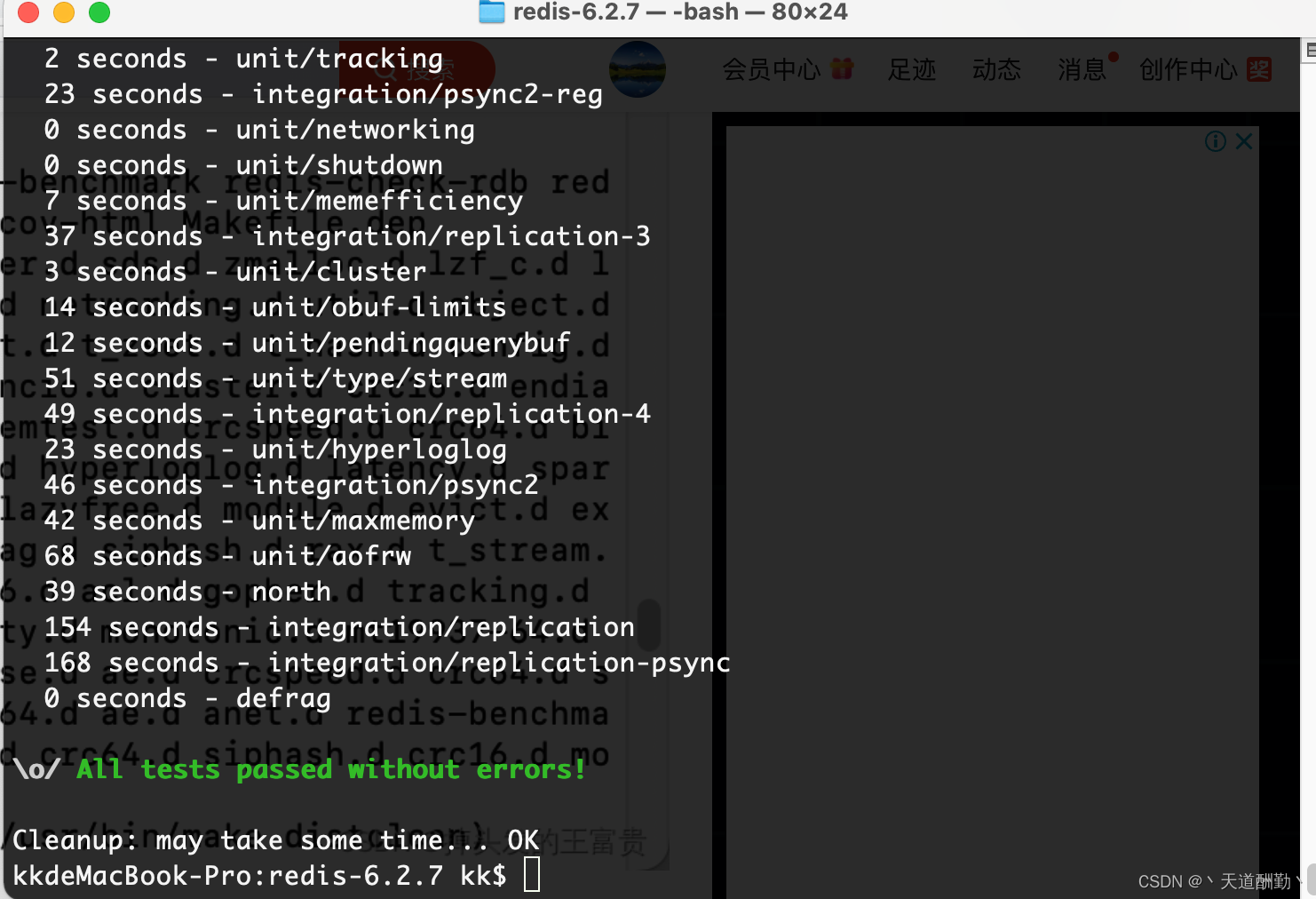Click the folder icon in the terminal title bar

pyautogui.click(x=491, y=12)
